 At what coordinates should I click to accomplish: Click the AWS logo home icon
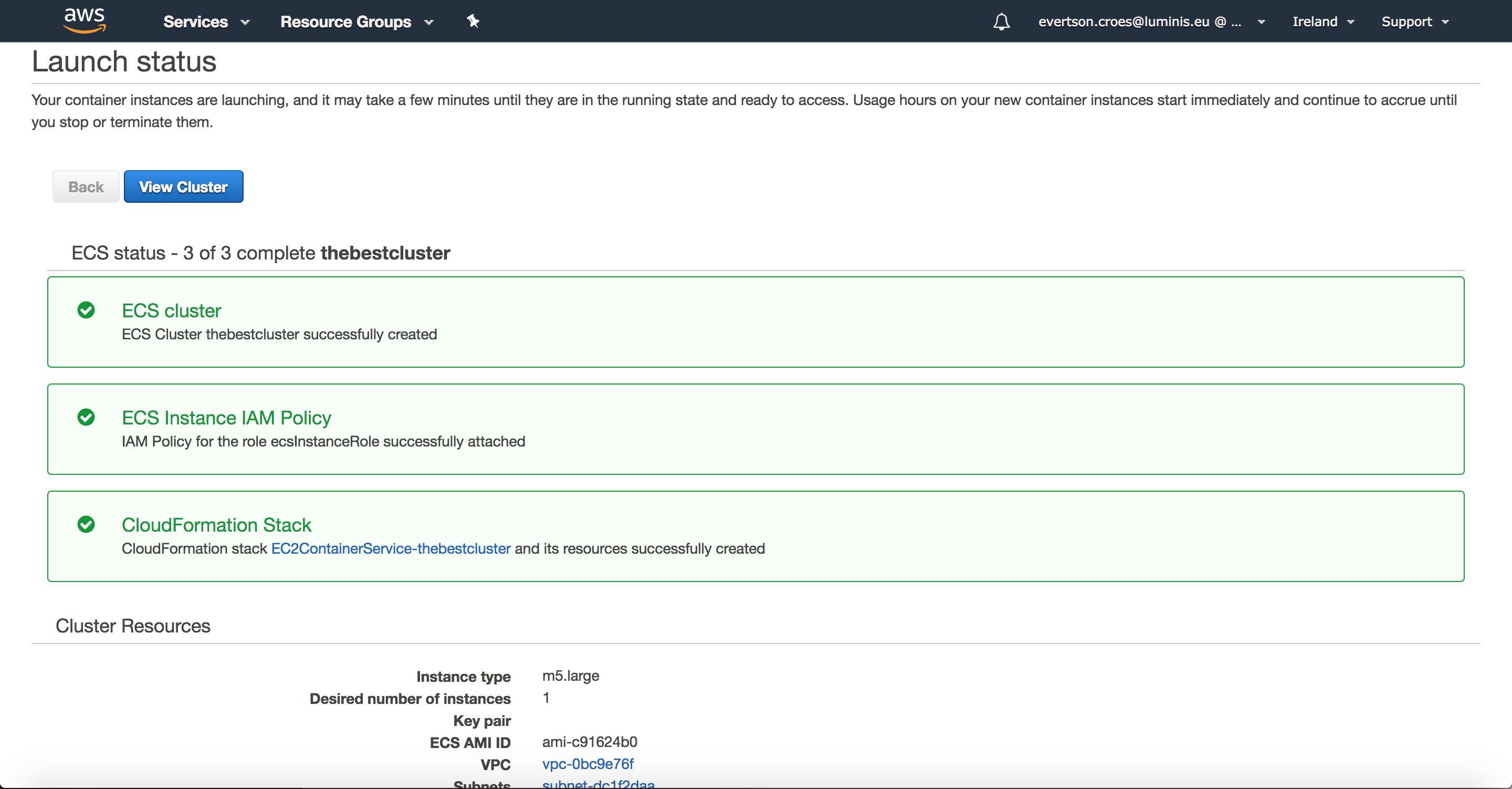pyautogui.click(x=85, y=20)
